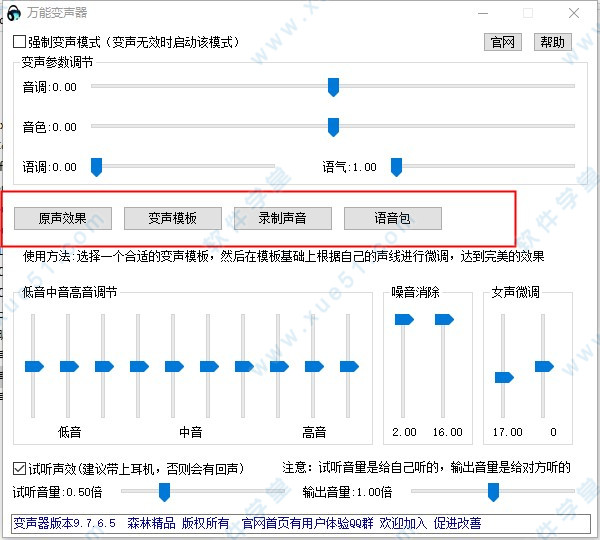Click the 万能变声器 headphone app icon

pos(14,13)
